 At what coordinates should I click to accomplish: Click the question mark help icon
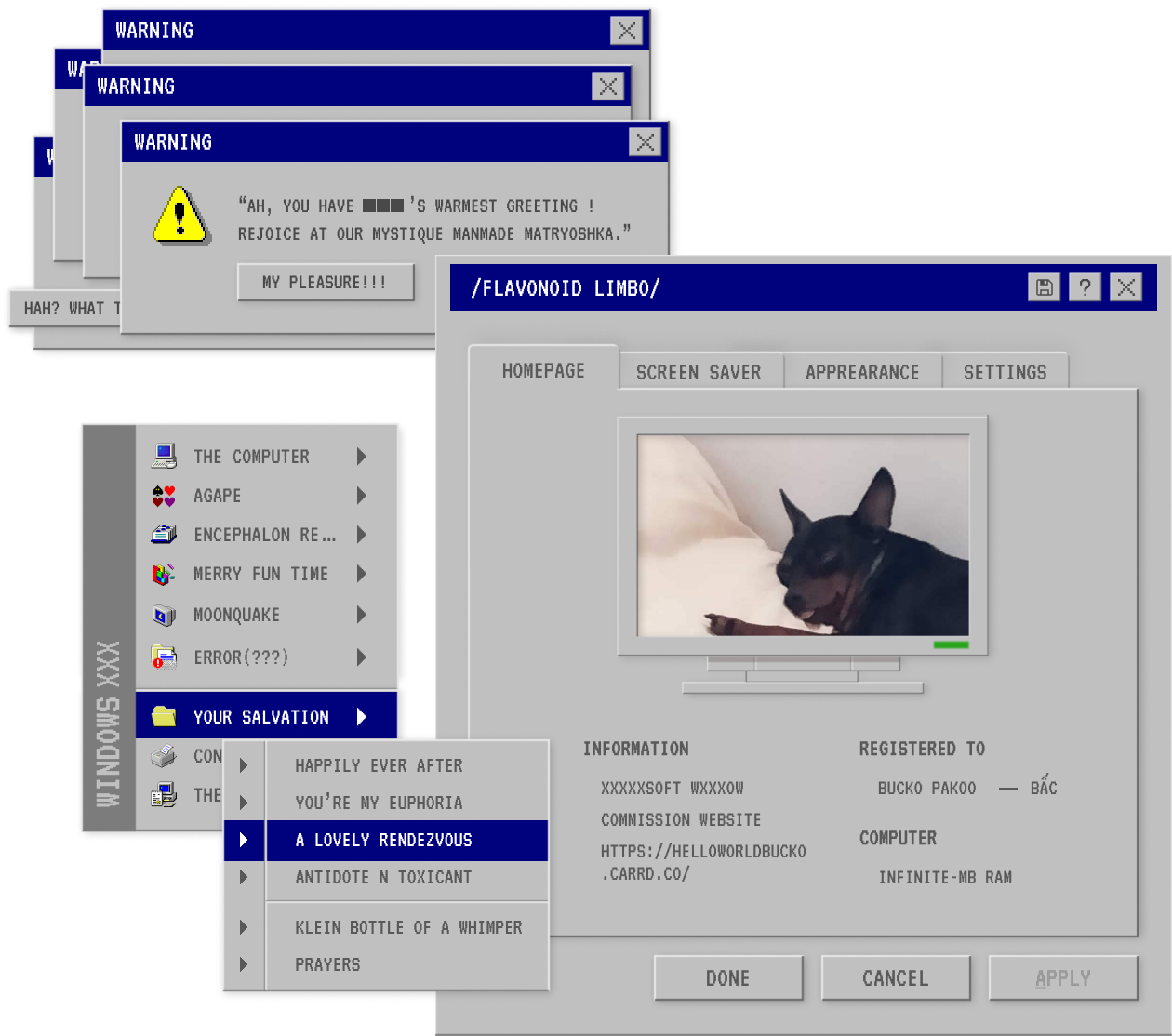(1085, 287)
